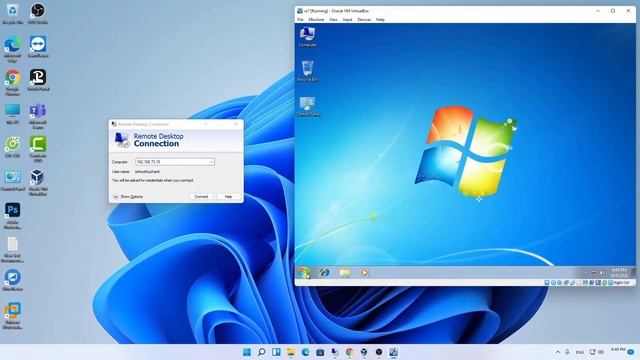Screen dimensions: 640x360
Task: Click the Search icon on the Windows 11 taskbar
Action: click(x=262, y=352)
